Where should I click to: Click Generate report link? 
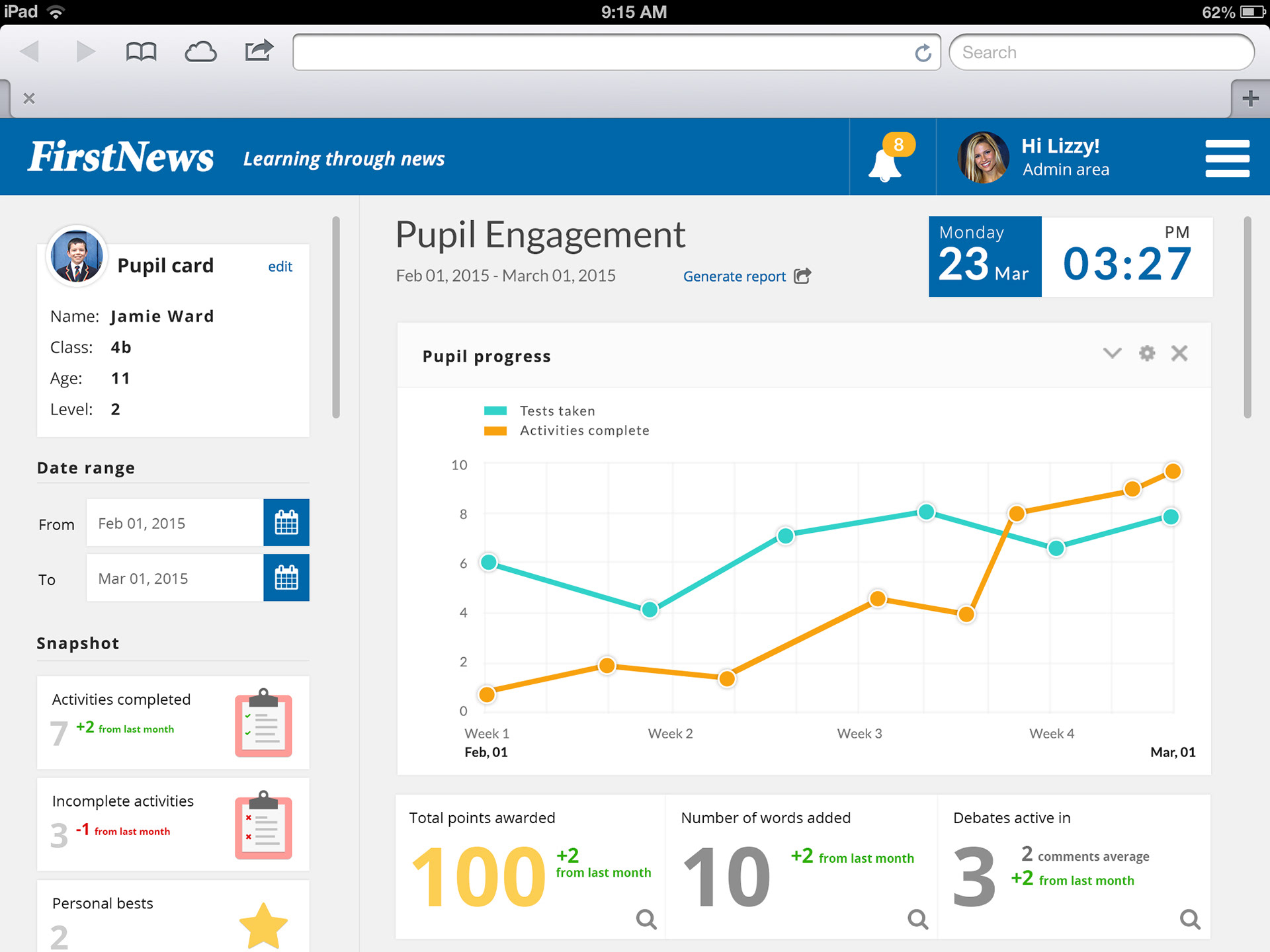point(734,276)
